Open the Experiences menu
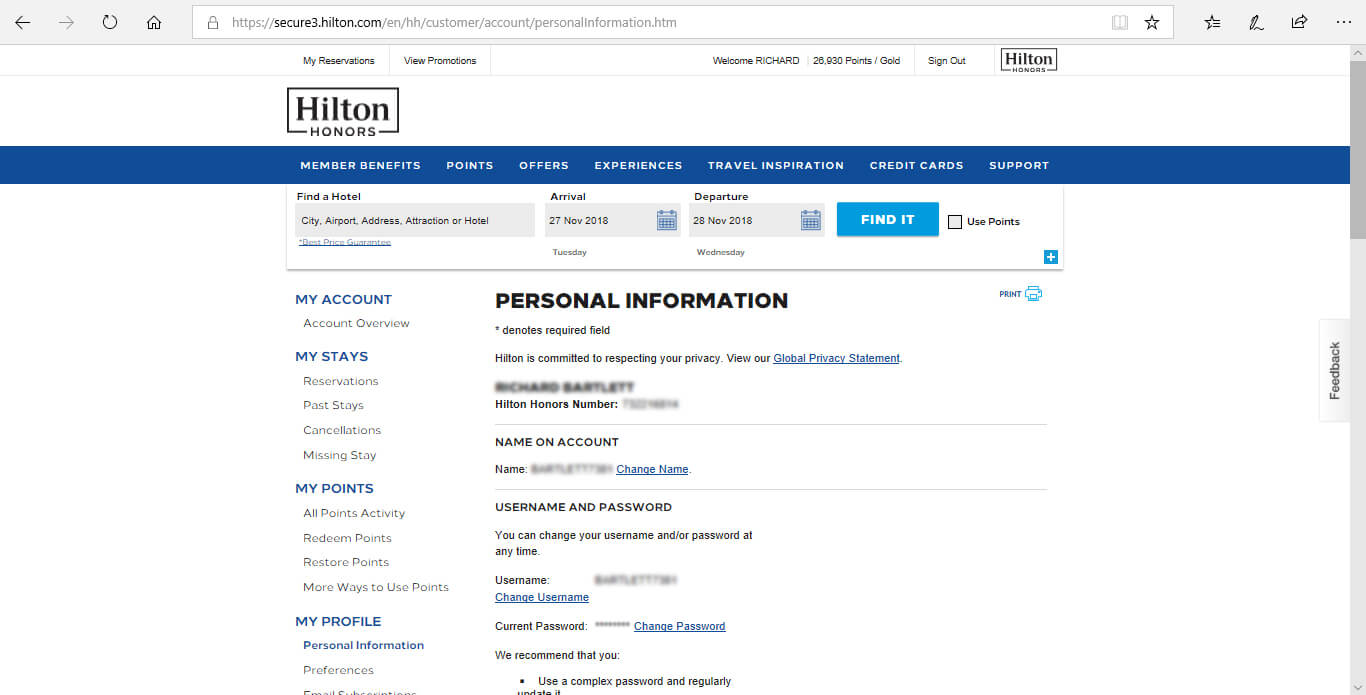 [x=638, y=166]
